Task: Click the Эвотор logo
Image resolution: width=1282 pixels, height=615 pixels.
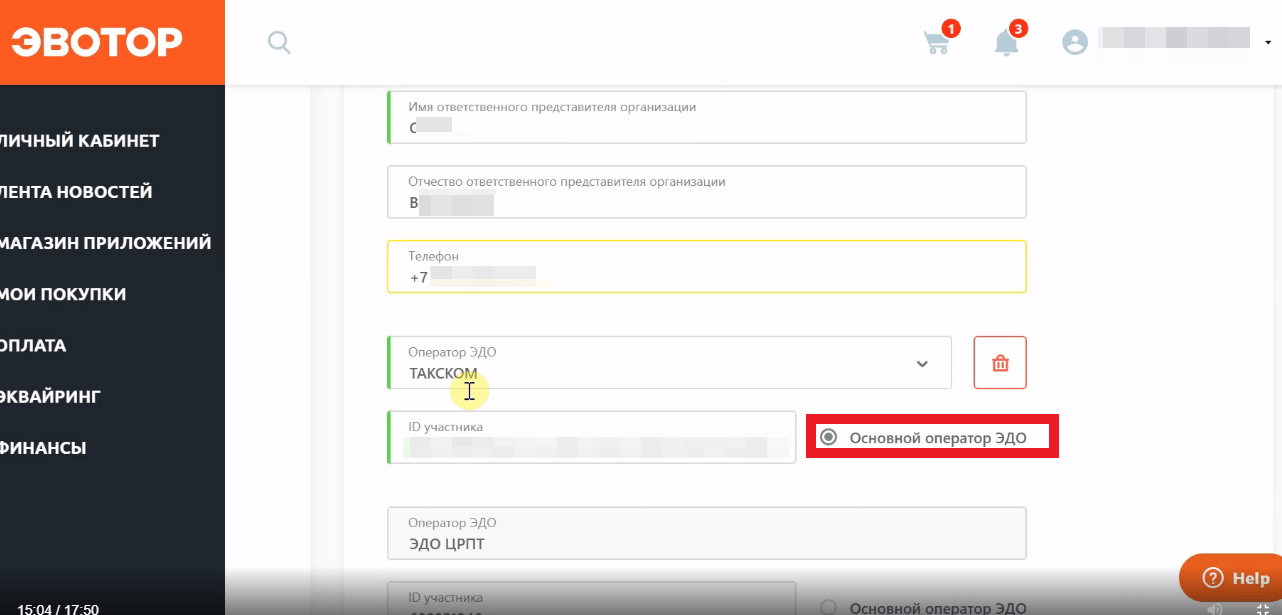Action: [x=97, y=42]
